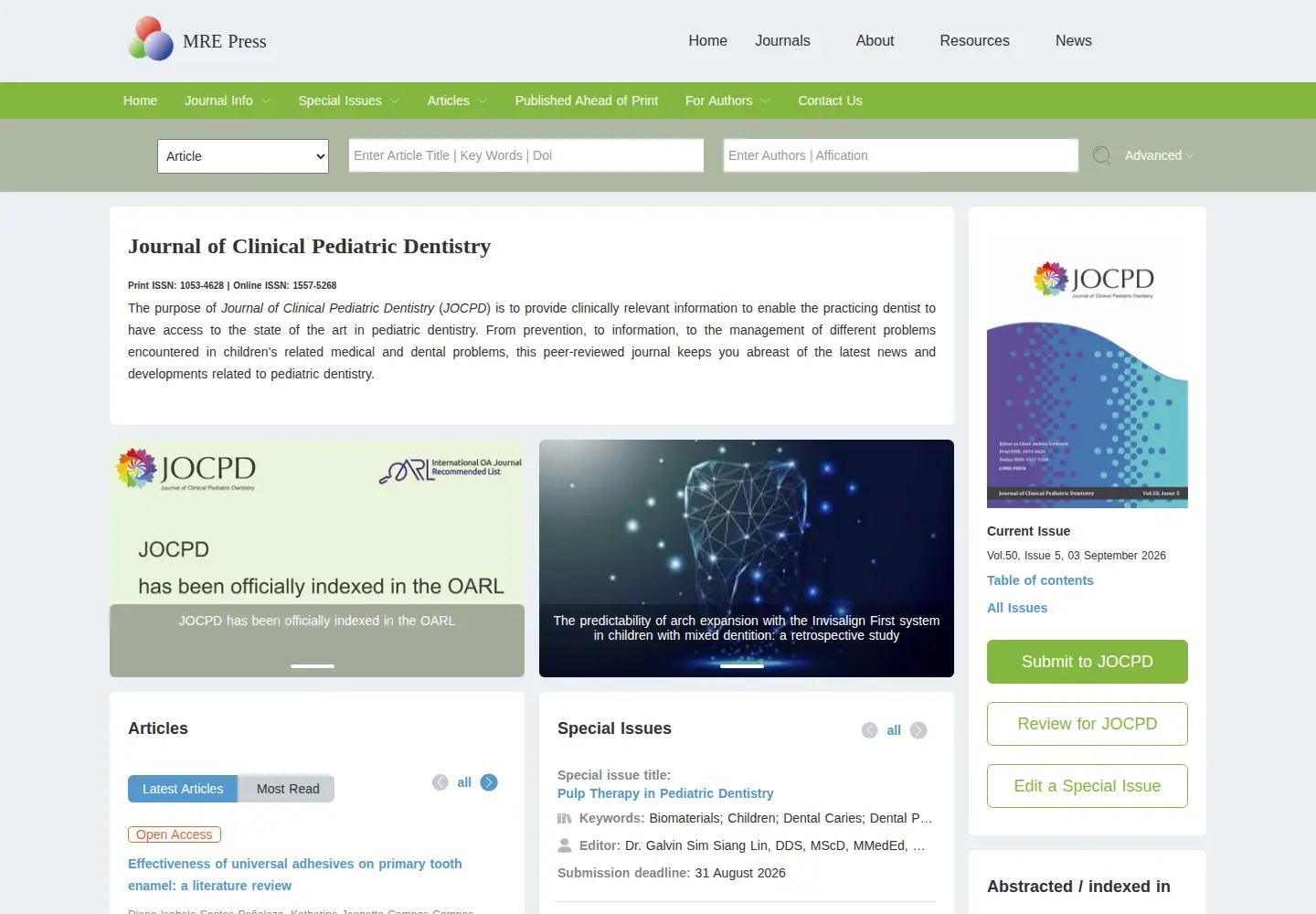Focus the Authors affiliation search field
This screenshot has width=1316, height=914.
(901, 155)
